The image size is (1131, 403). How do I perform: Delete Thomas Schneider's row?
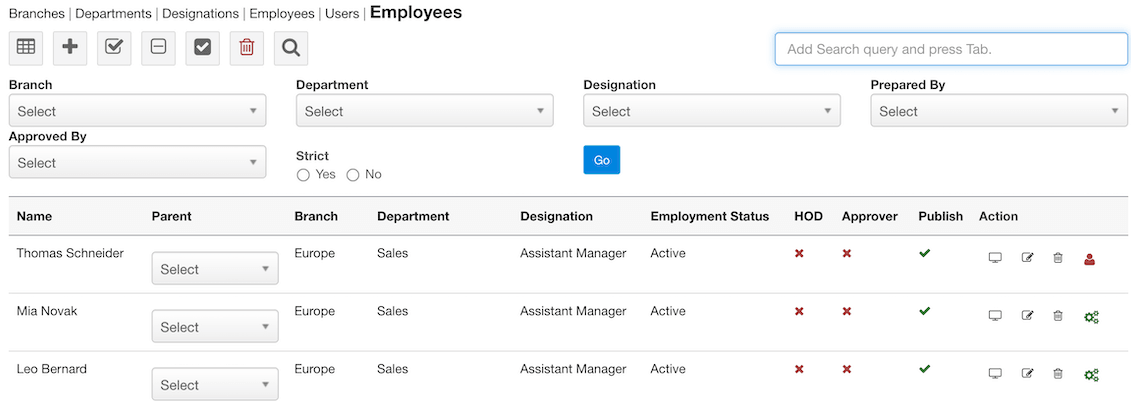click(1057, 257)
